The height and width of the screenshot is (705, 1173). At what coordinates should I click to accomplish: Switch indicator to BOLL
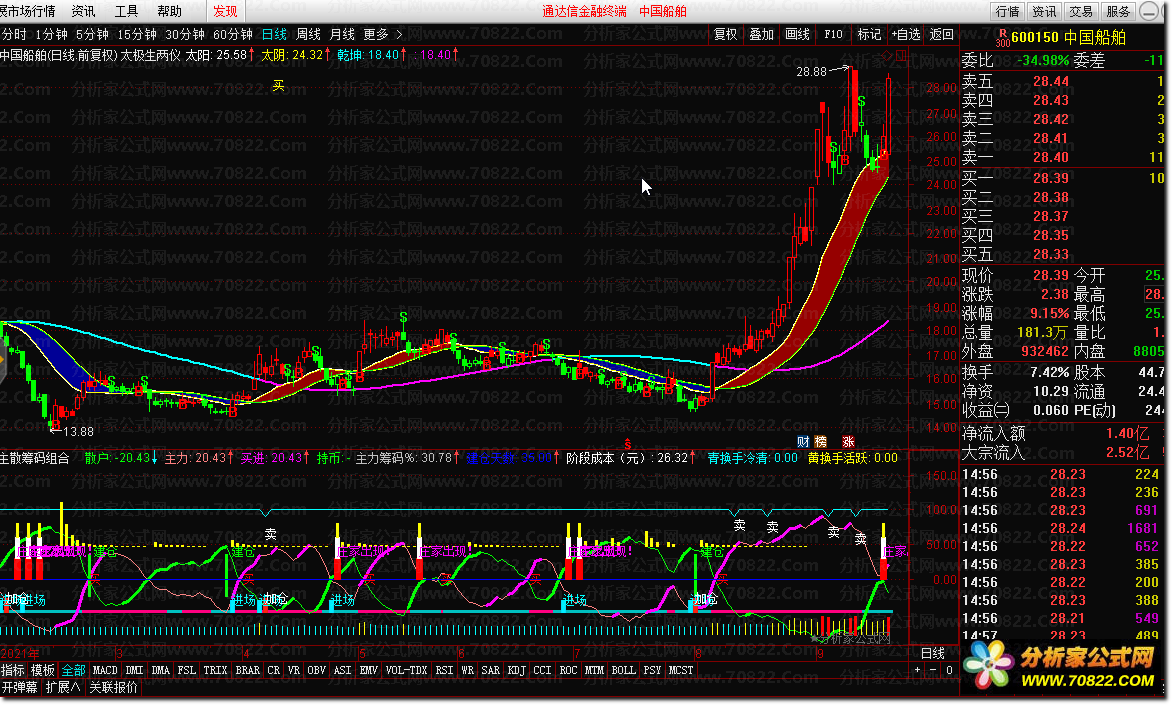[x=623, y=670]
